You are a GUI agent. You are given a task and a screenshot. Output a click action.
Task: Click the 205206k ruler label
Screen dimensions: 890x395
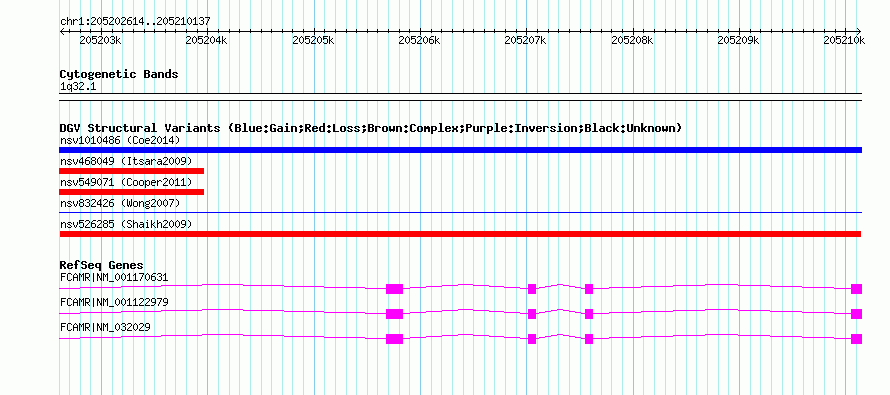pos(419,40)
